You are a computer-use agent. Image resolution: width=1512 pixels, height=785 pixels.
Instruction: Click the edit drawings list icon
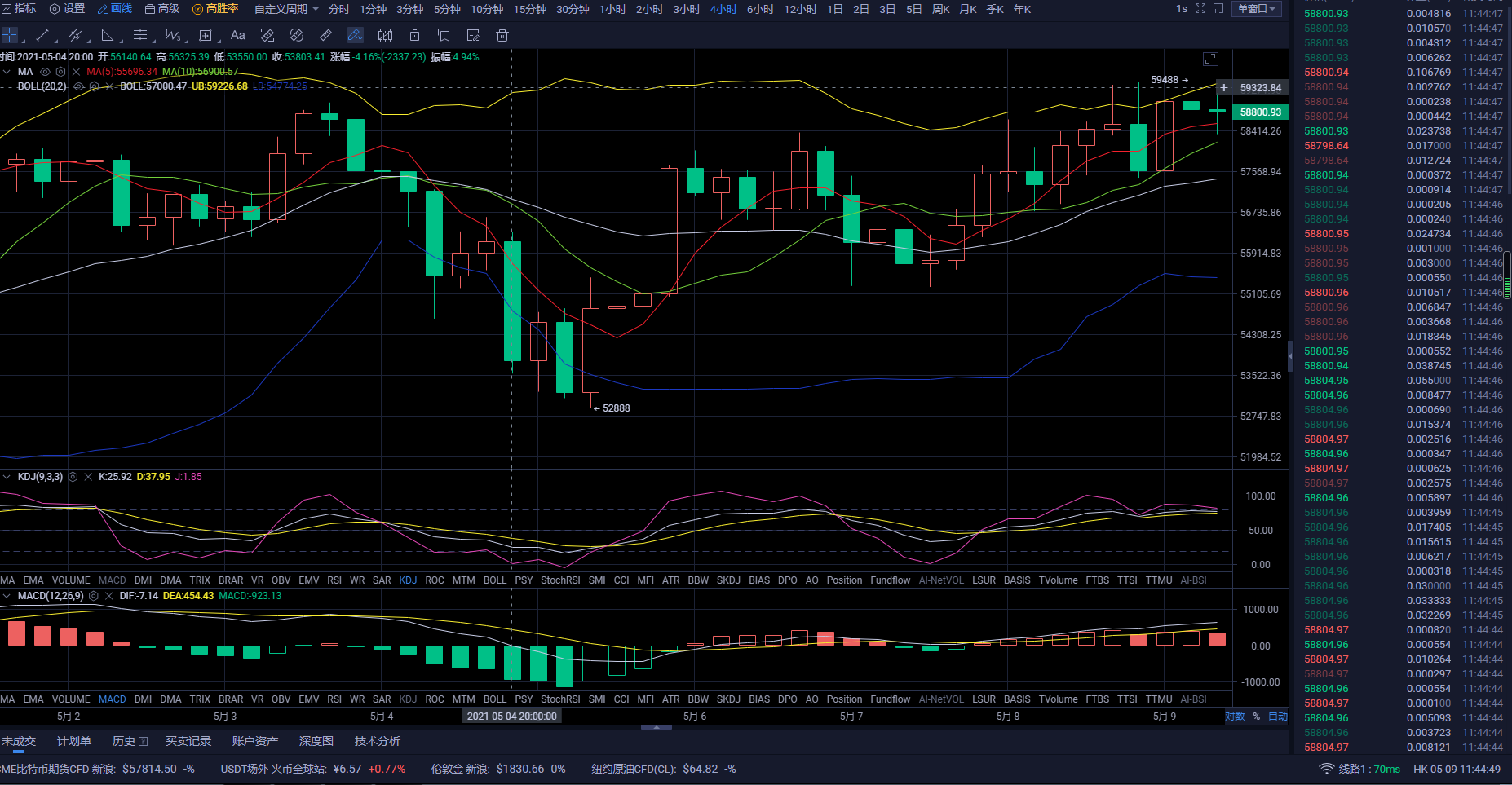pos(473,35)
